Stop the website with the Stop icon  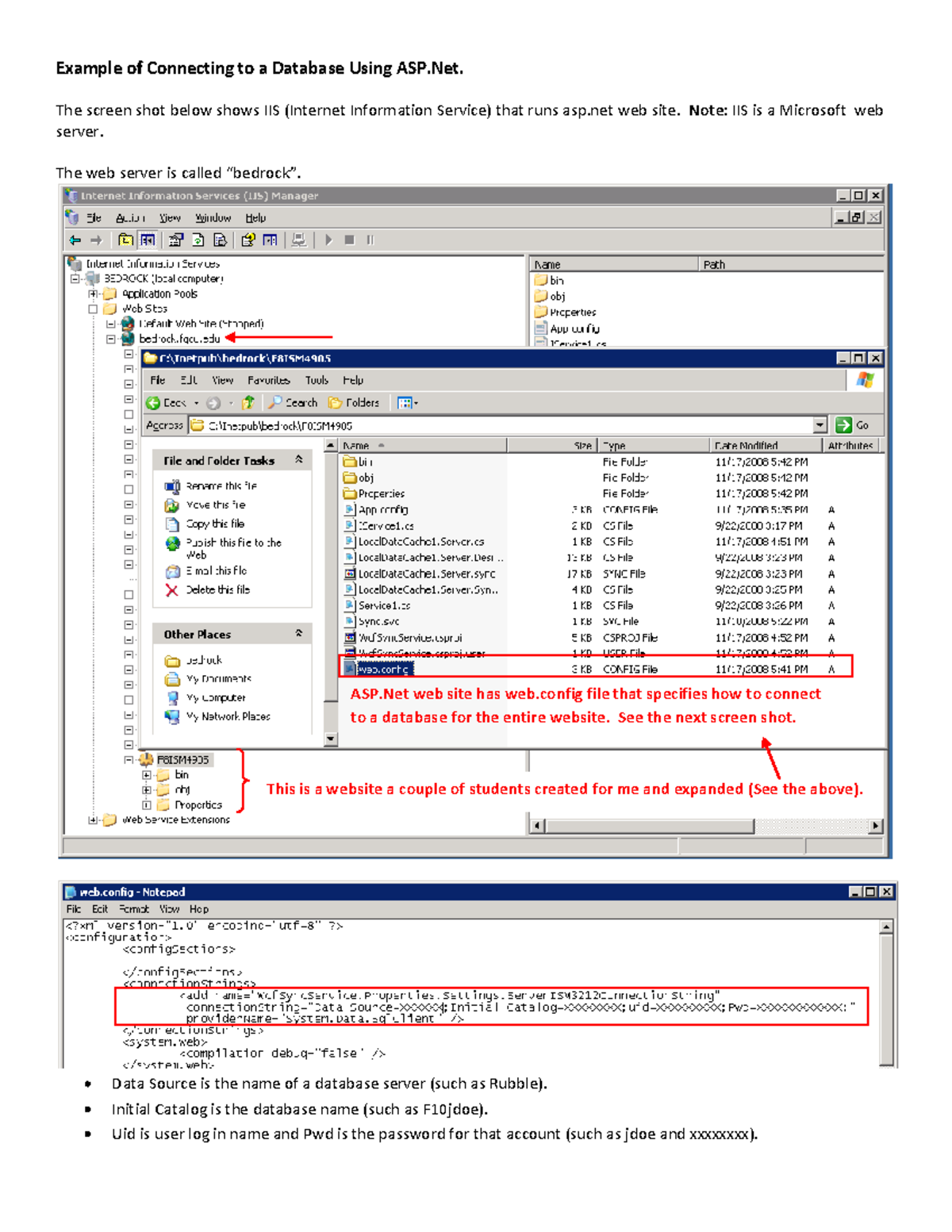(x=349, y=238)
